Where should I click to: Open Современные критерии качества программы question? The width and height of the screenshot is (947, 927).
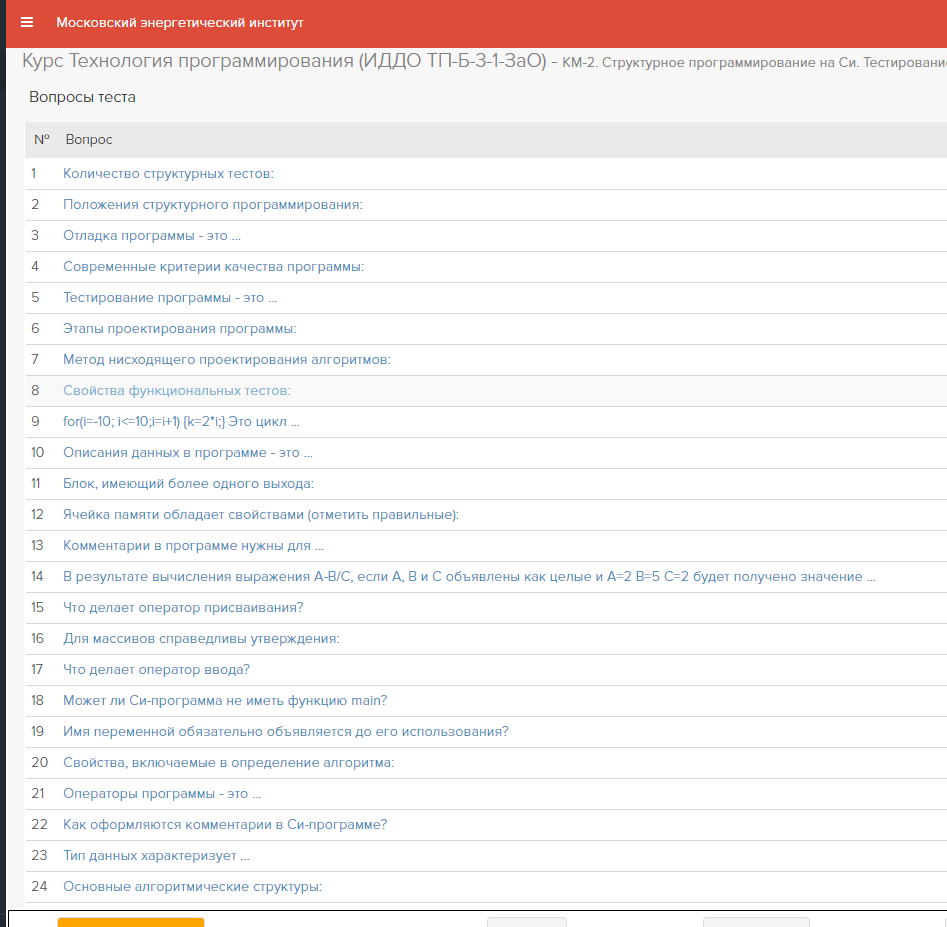pyautogui.click(x=214, y=267)
